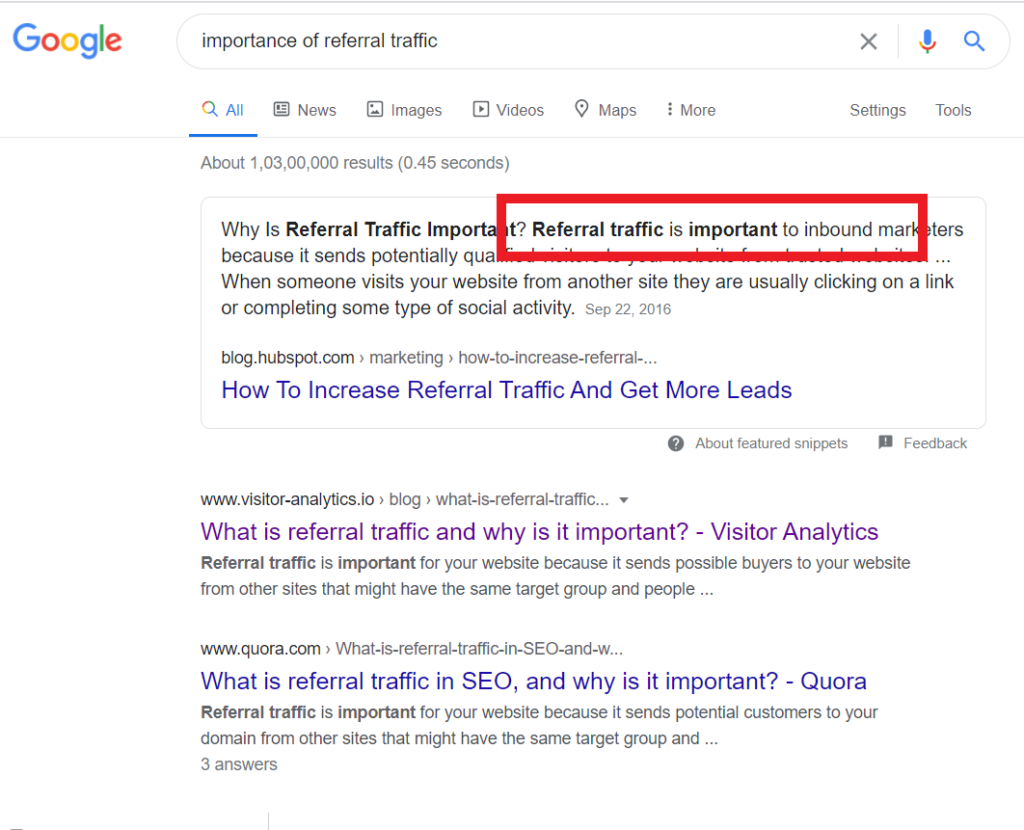Open the HubSpot referral traffic article link
The image size is (1024, 830).
pos(506,390)
